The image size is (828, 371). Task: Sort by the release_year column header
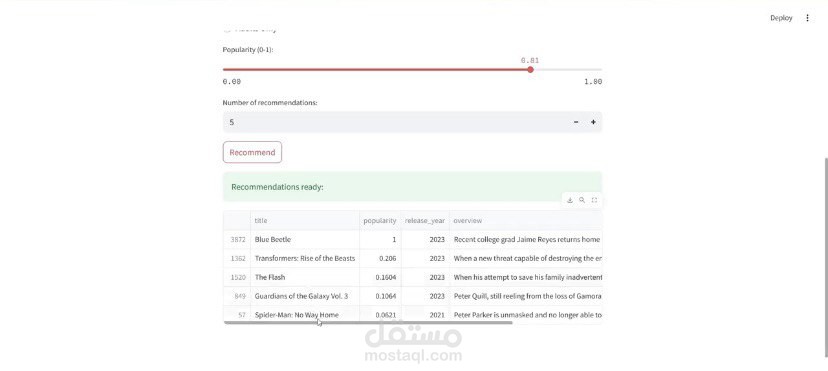coord(425,221)
